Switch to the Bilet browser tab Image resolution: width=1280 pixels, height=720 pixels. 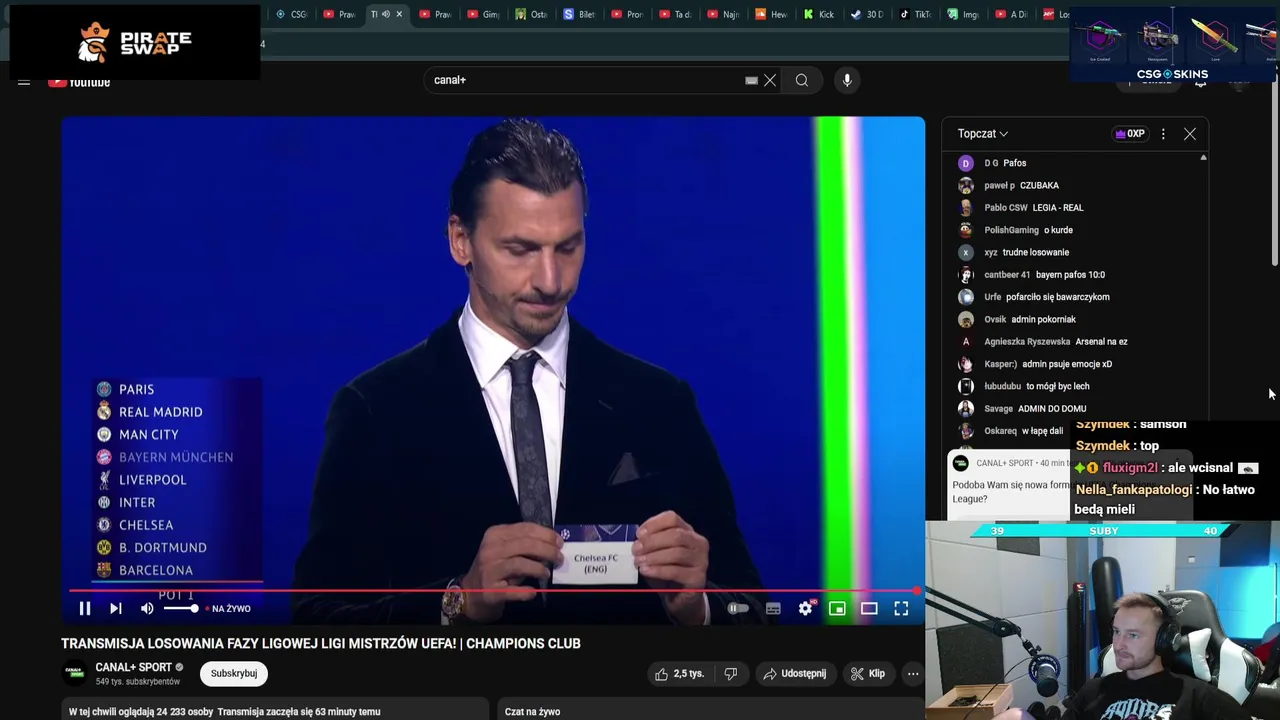click(579, 14)
